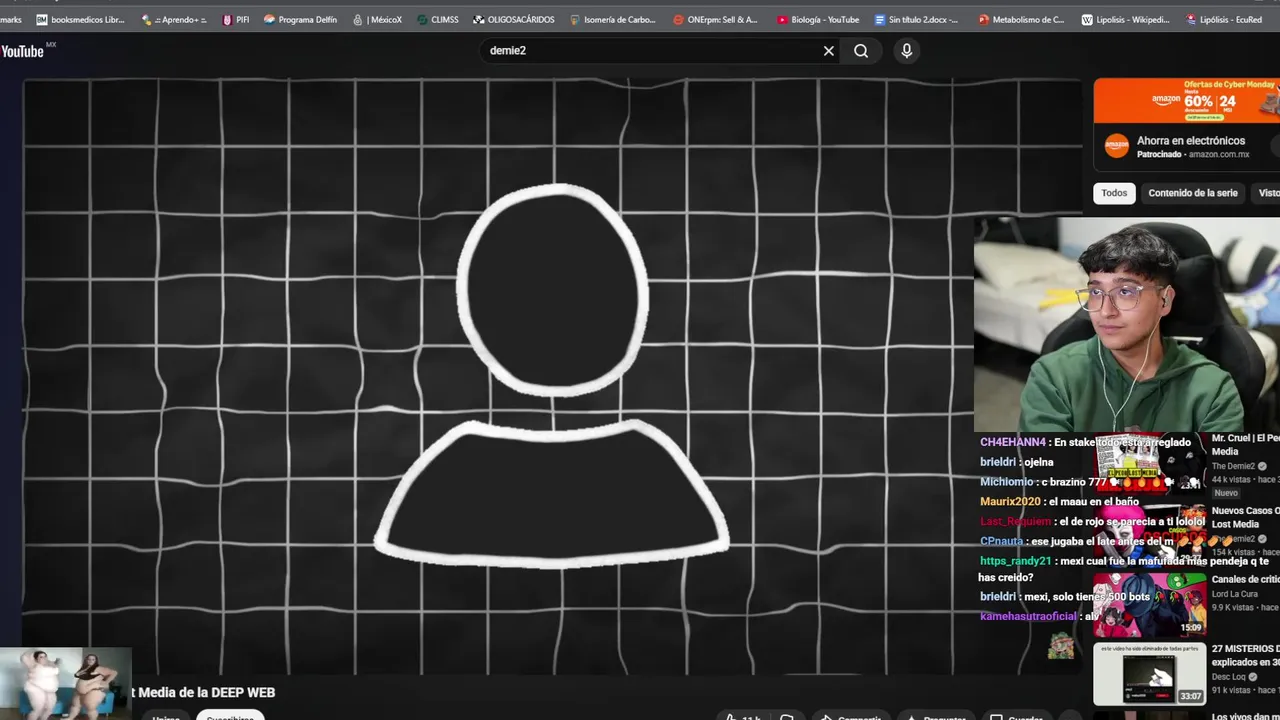Image resolution: width=1280 pixels, height=720 pixels.
Task: Click the Amazon advertiser logo icon
Action: [1116, 147]
